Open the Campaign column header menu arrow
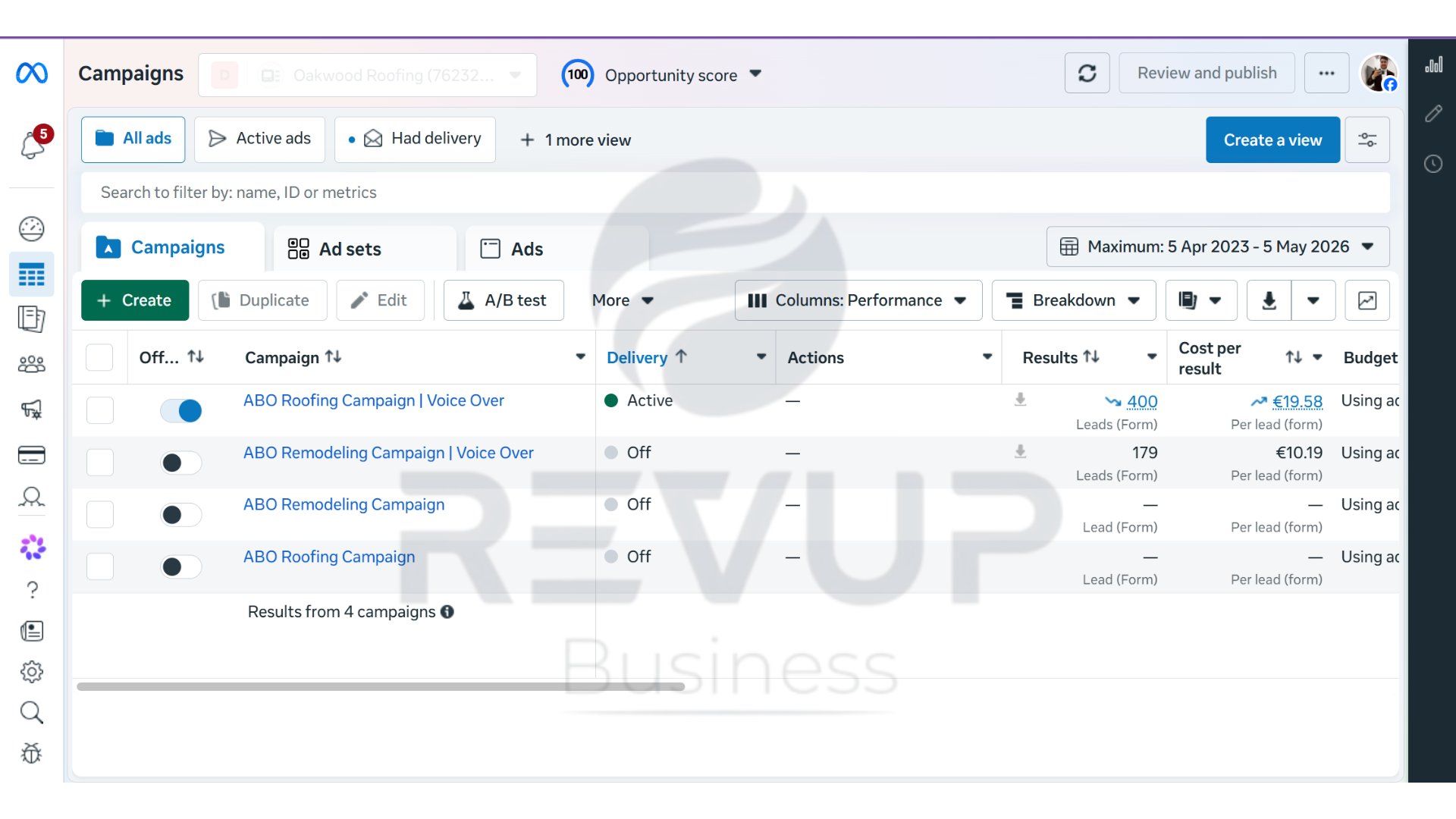The width and height of the screenshot is (1456, 819). [580, 357]
